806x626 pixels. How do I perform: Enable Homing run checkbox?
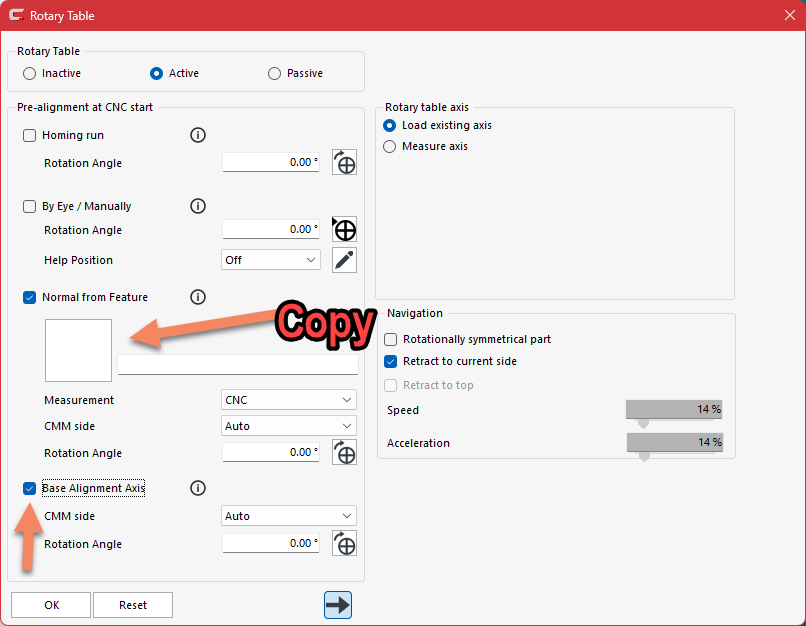coord(29,135)
